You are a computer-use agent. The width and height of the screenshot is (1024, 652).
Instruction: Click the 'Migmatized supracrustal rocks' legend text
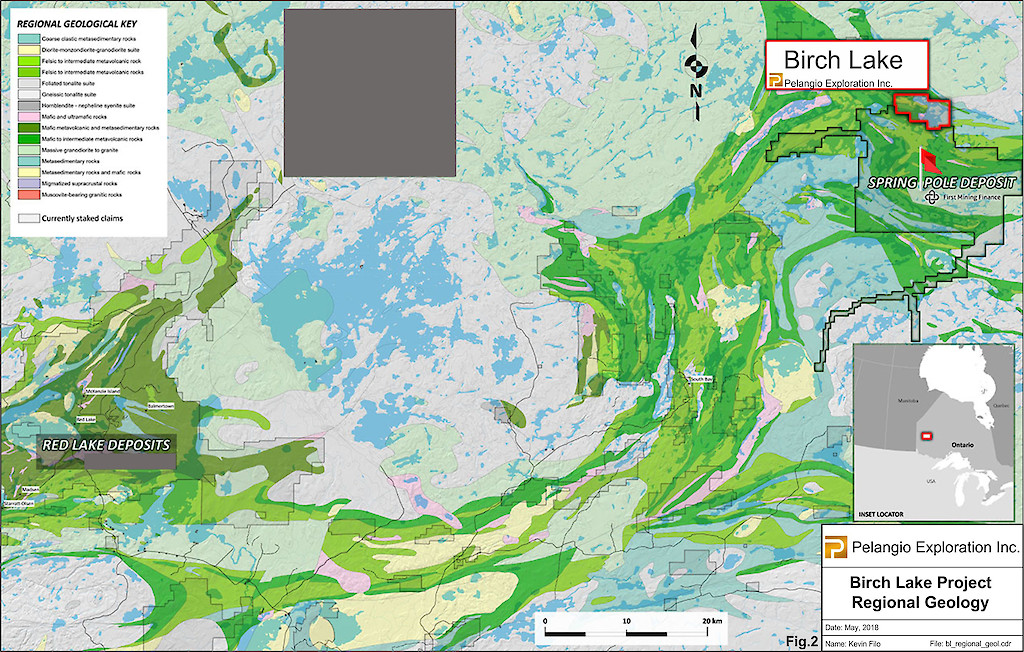pyautogui.click(x=80, y=184)
